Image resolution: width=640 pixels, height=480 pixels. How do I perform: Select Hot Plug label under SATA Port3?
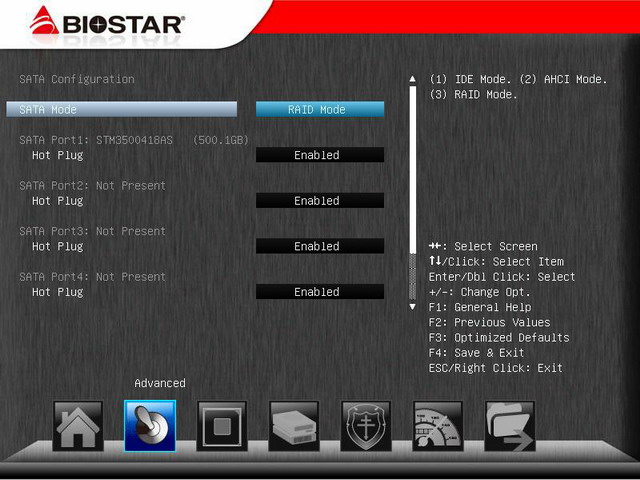pyautogui.click(x=58, y=247)
